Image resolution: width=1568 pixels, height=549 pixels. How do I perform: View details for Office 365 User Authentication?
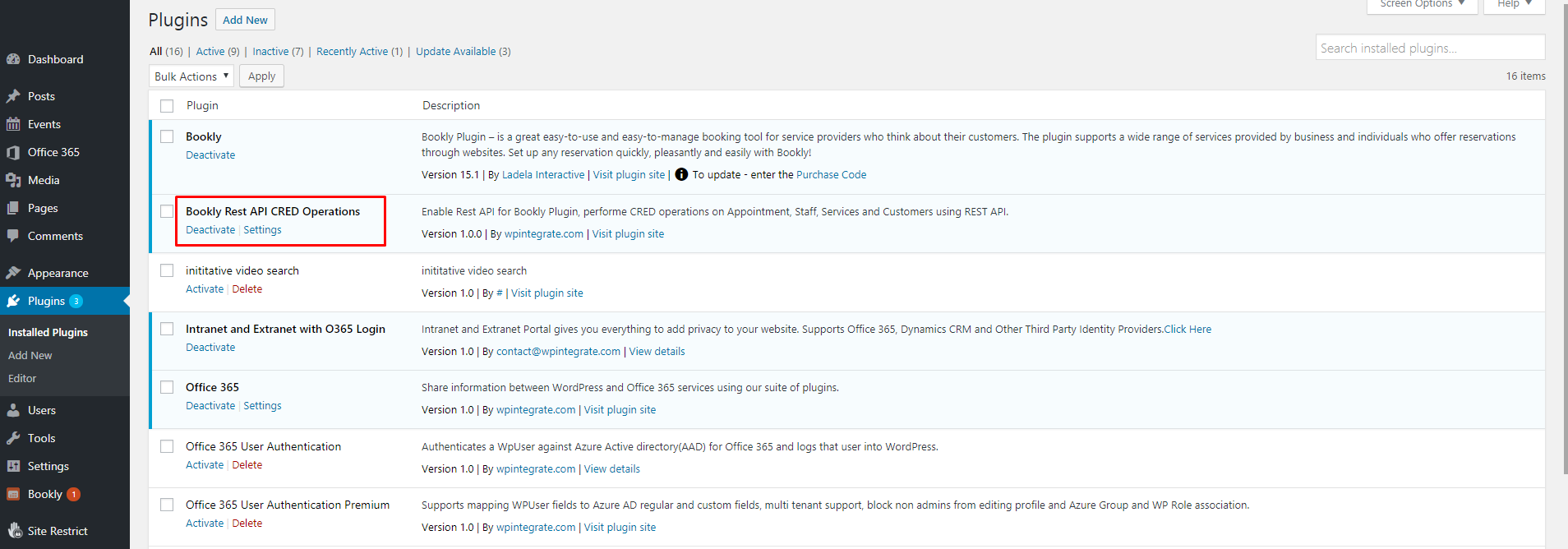(x=611, y=468)
